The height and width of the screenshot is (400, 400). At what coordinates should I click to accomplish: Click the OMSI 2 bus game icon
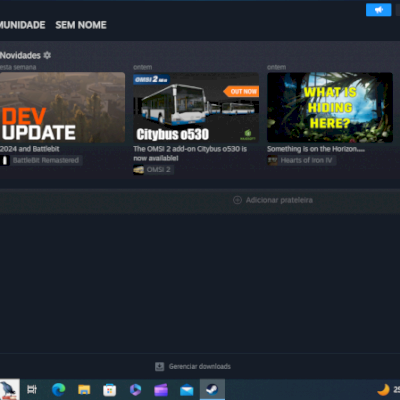139,170
